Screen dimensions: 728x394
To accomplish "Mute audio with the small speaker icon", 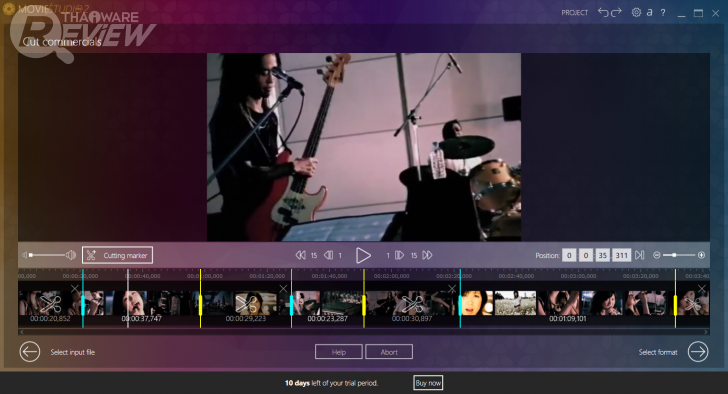I will (x=25, y=255).
